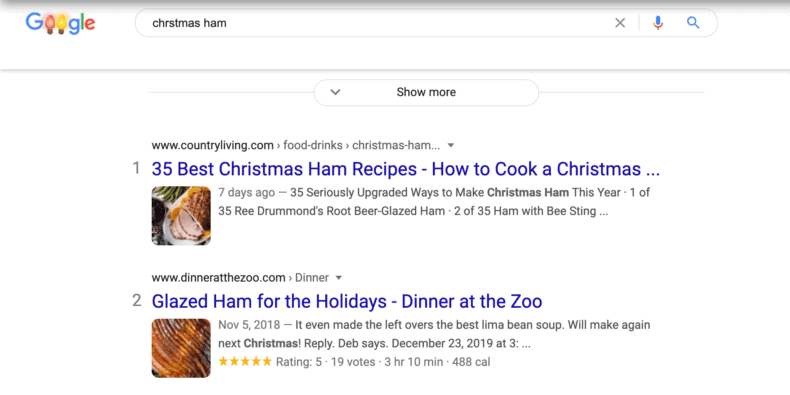
Task: Click the 'Rating: 5 · 19 votes' text
Action: coord(325,362)
